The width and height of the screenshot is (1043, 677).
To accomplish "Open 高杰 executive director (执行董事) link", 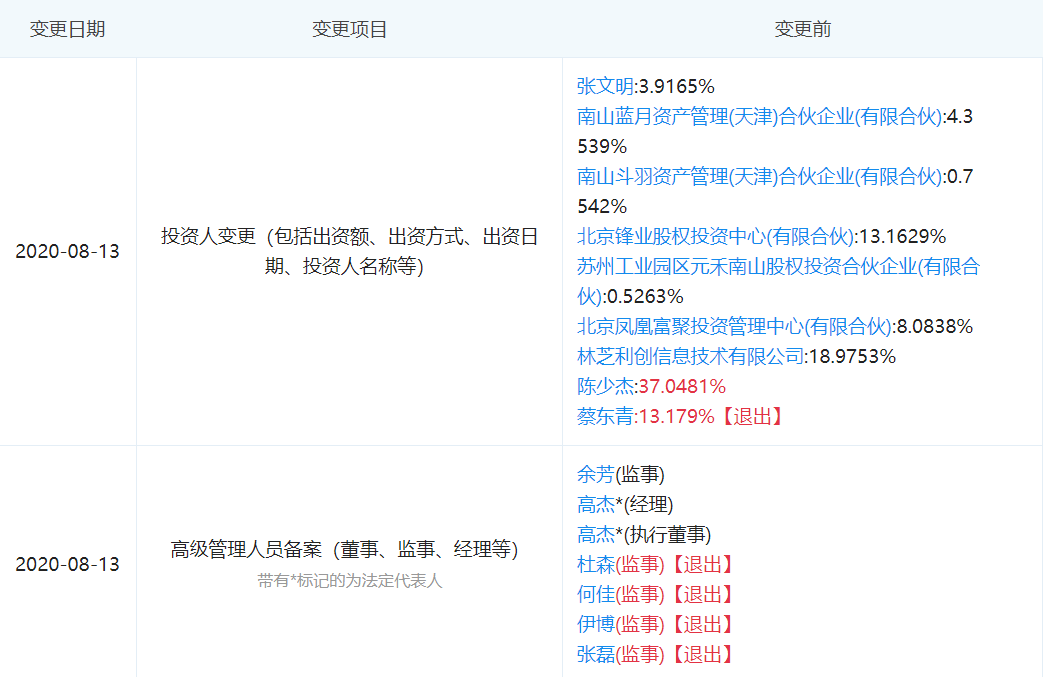I will 595,535.
